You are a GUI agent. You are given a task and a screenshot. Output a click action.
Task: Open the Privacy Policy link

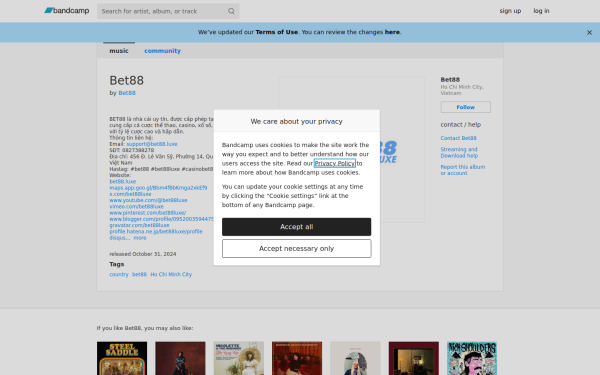[334, 163]
